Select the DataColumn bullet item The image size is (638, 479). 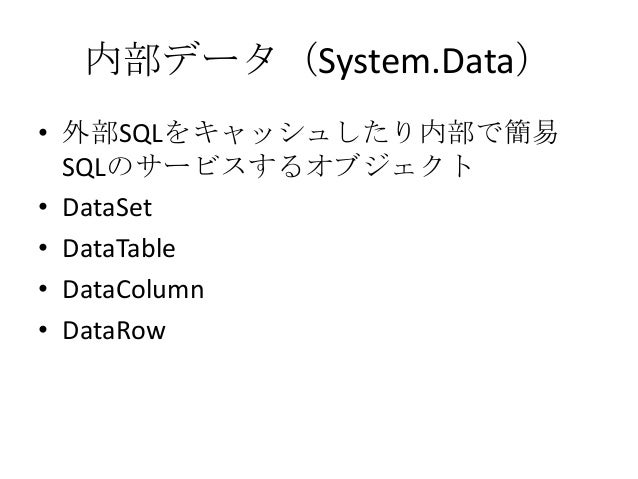[x=133, y=289]
